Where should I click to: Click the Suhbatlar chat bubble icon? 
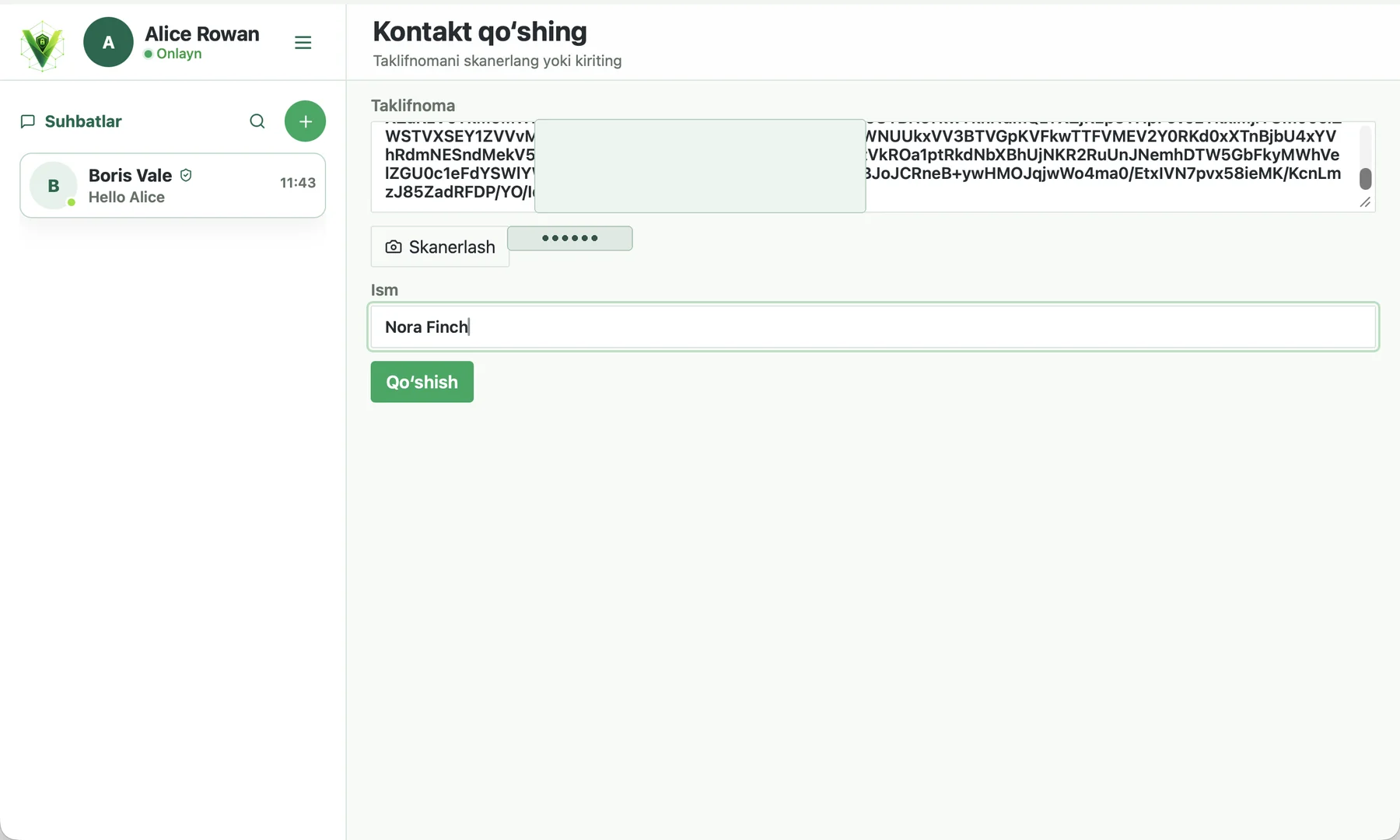tap(28, 121)
